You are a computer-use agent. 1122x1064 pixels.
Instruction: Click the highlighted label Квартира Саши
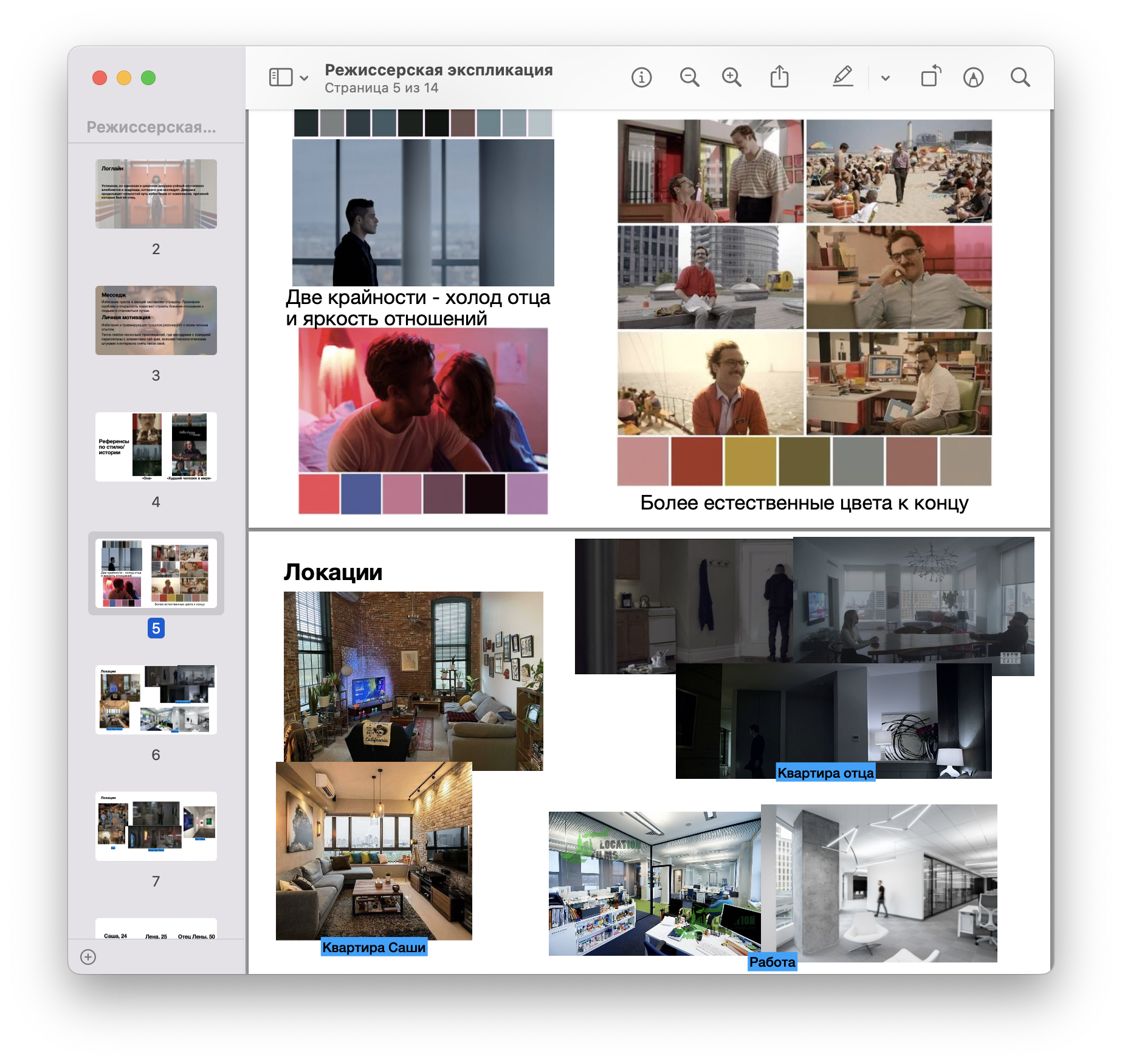point(374,947)
